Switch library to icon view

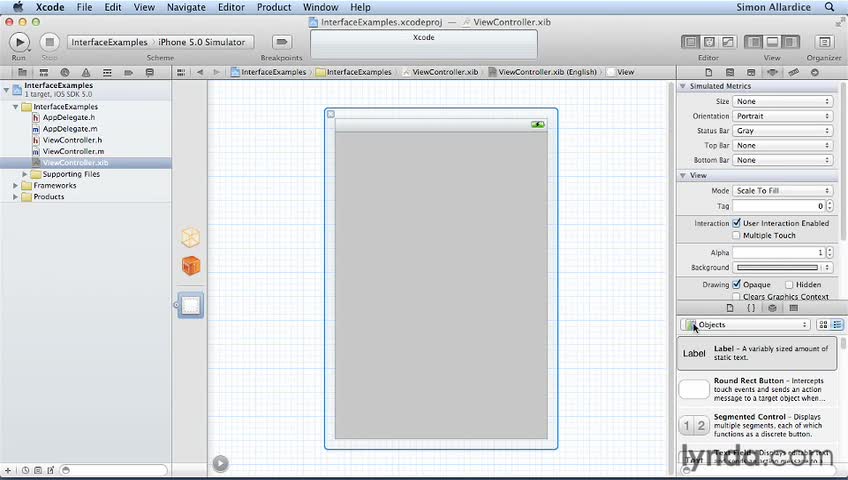[x=823, y=324]
